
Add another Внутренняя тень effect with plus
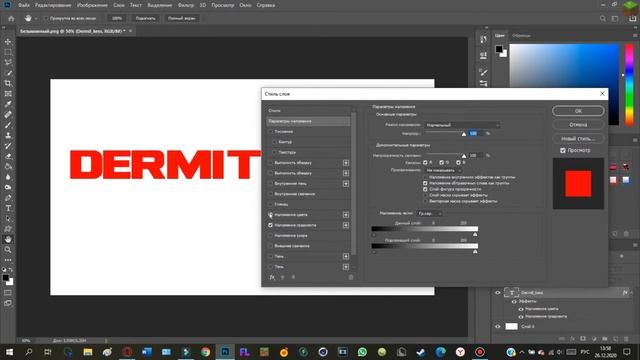coord(346,184)
